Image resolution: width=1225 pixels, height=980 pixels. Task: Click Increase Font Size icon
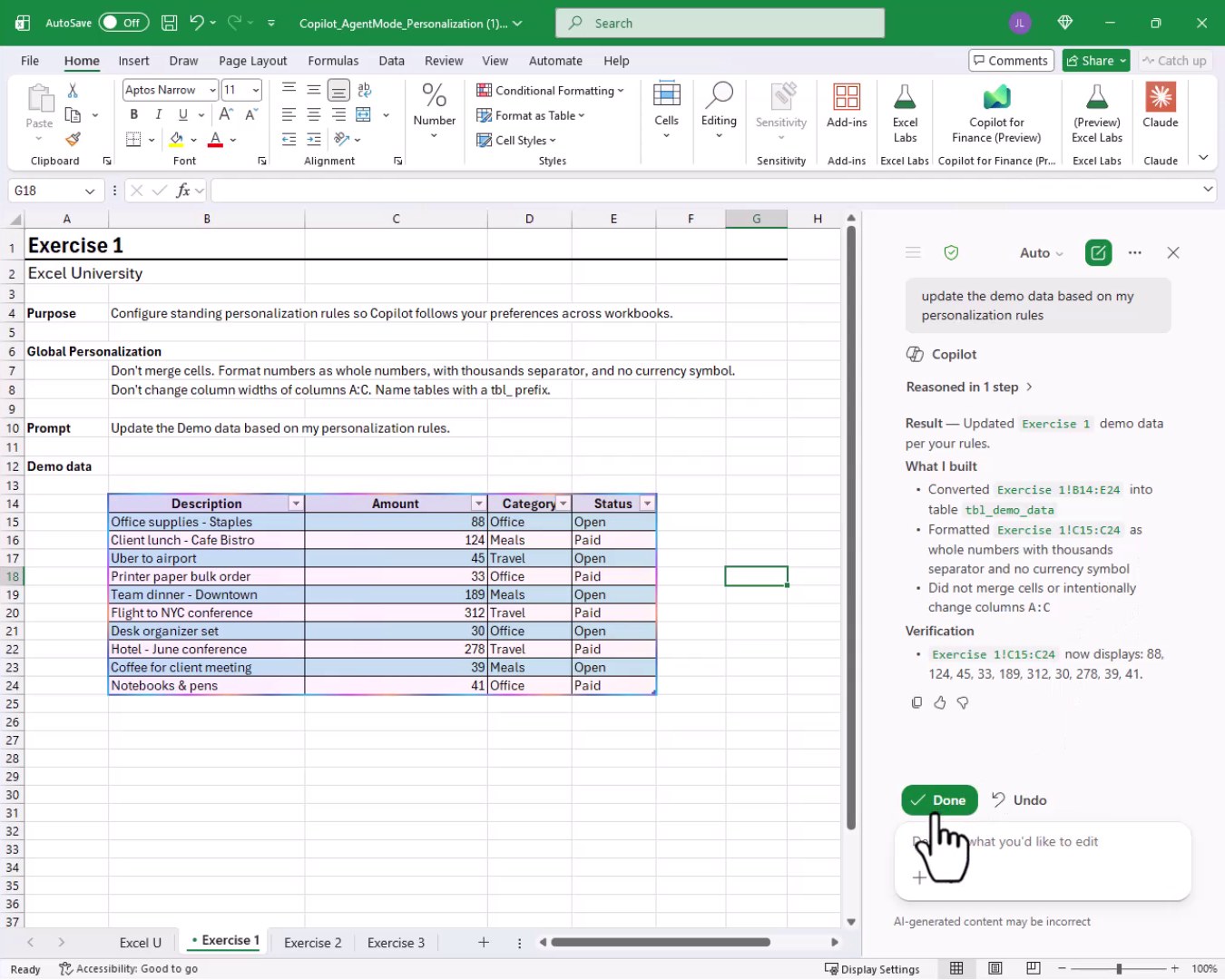click(x=226, y=114)
